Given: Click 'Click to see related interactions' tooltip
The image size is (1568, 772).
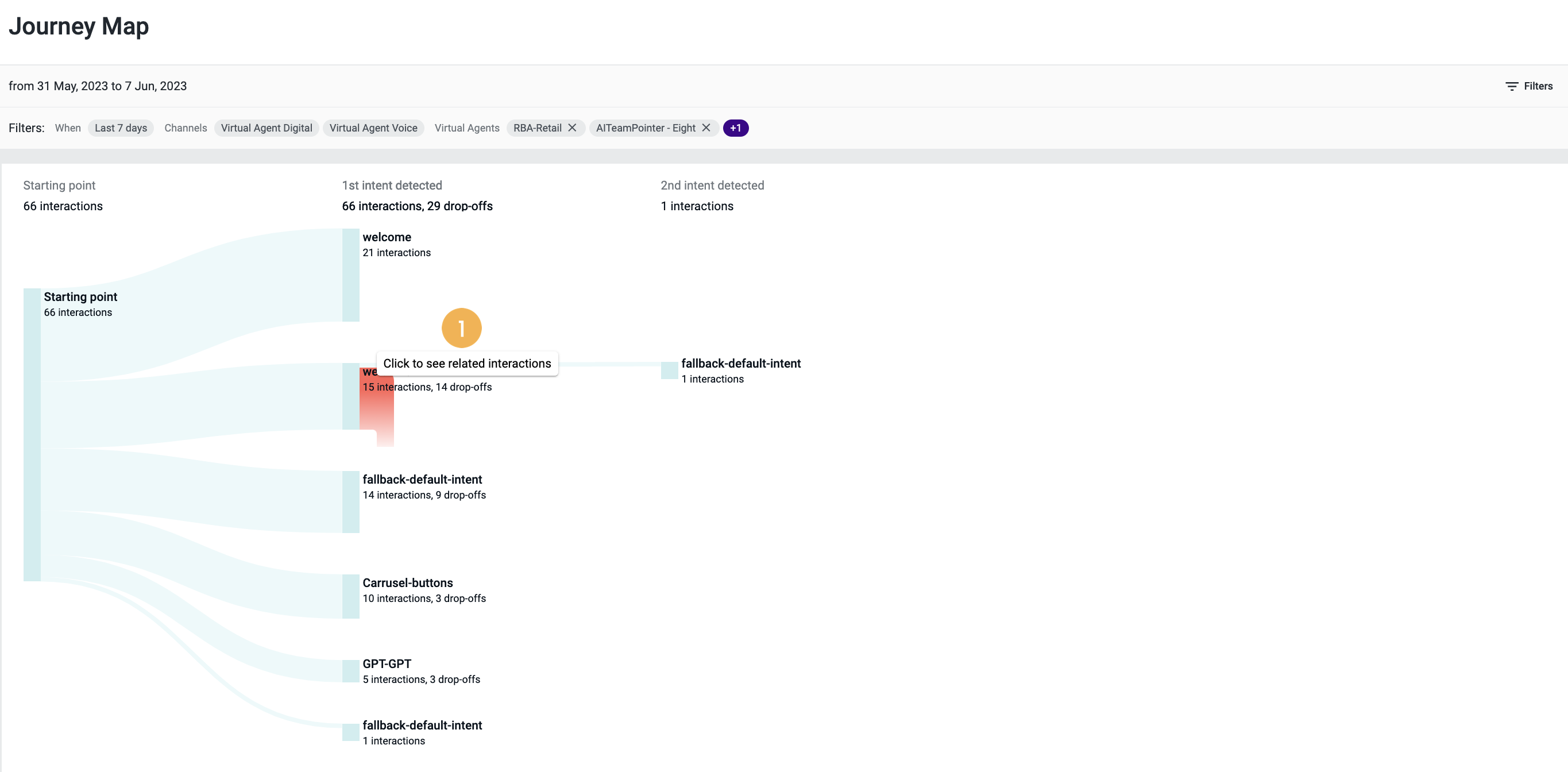Looking at the screenshot, I should pyautogui.click(x=467, y=364).
